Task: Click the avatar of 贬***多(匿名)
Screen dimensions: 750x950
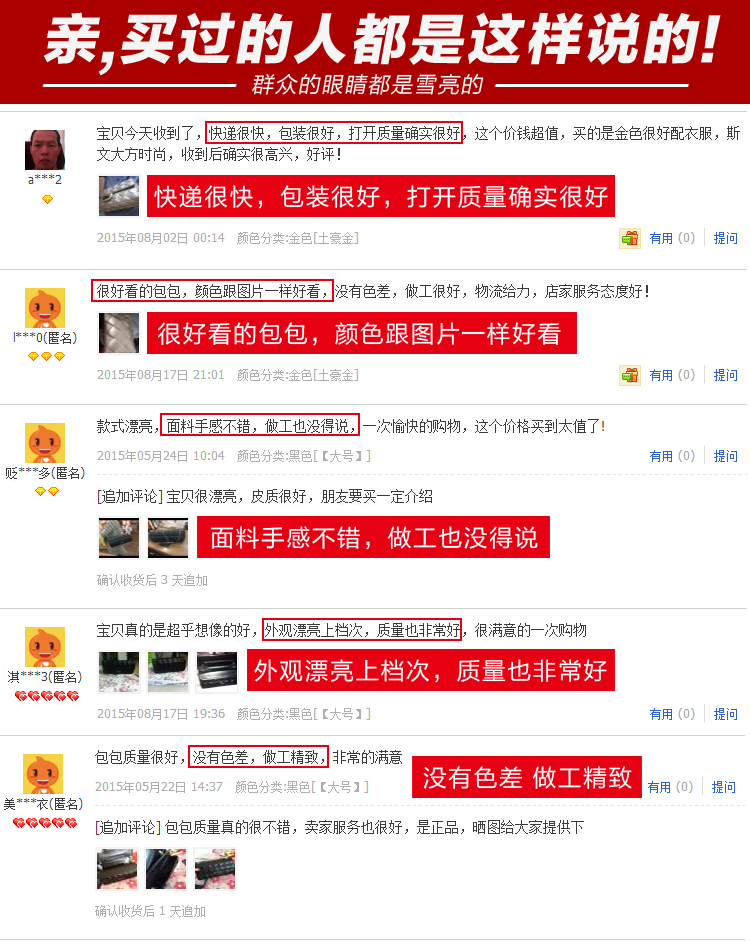Action: pyautogui.click(x=45, y=443)
